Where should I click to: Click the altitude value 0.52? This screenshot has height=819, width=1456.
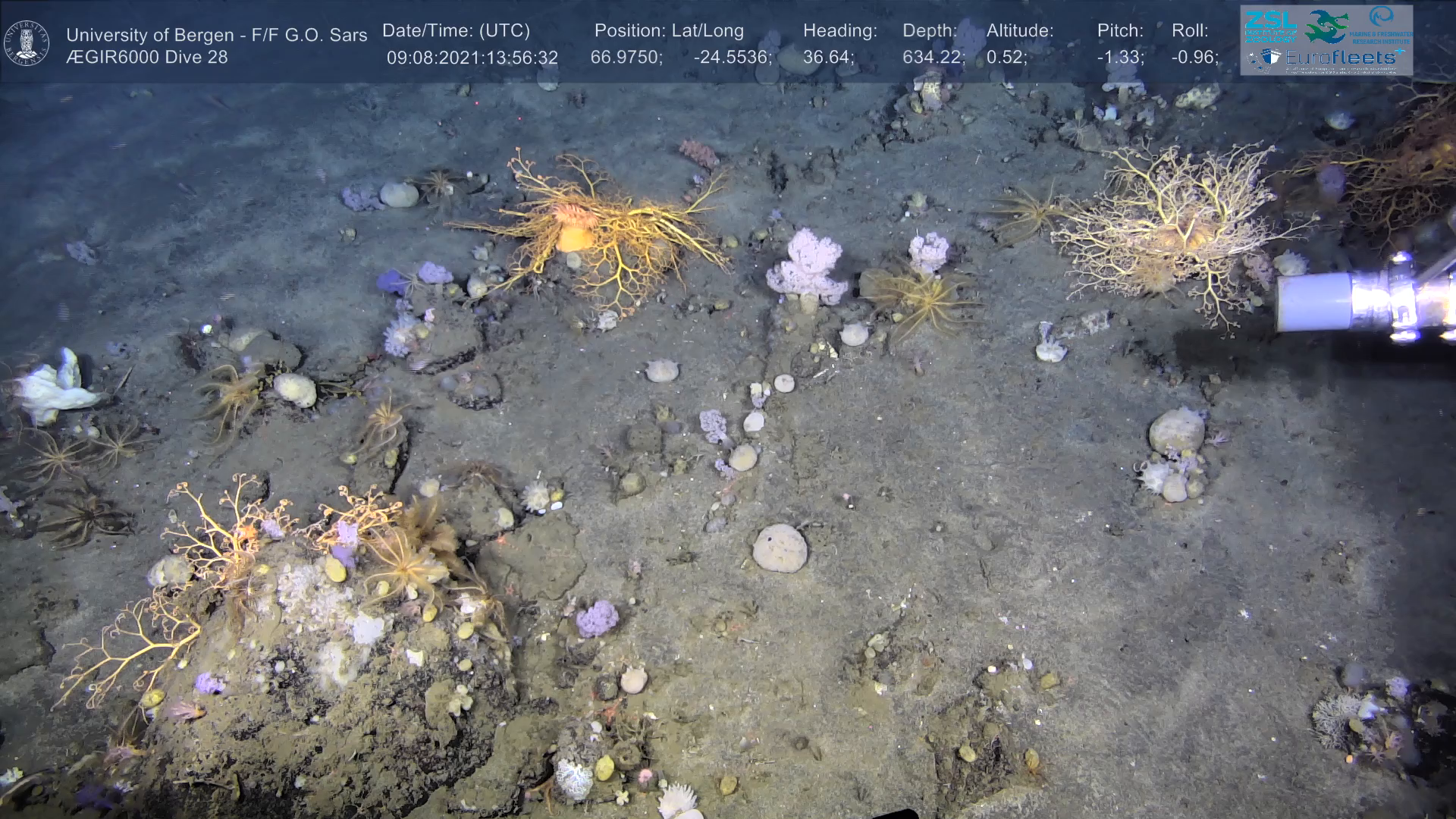[x=1006, y=58]
